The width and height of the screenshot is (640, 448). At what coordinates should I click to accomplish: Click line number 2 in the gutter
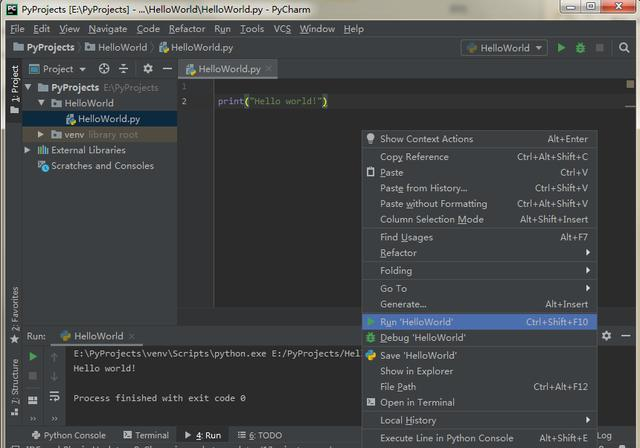click(x=184, y=101)
